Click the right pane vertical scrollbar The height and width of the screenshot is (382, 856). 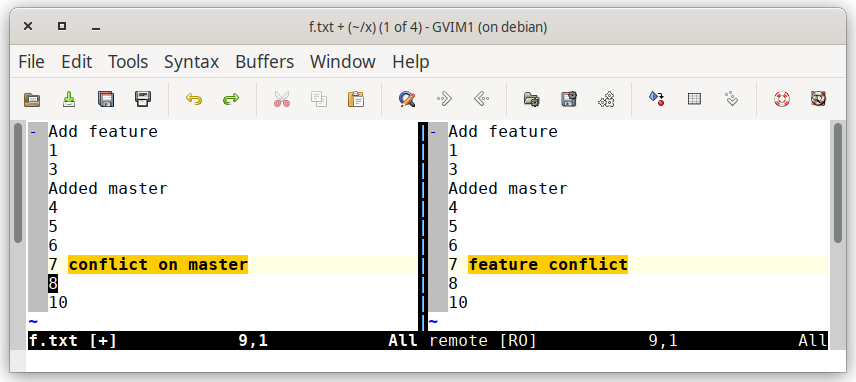838,183
